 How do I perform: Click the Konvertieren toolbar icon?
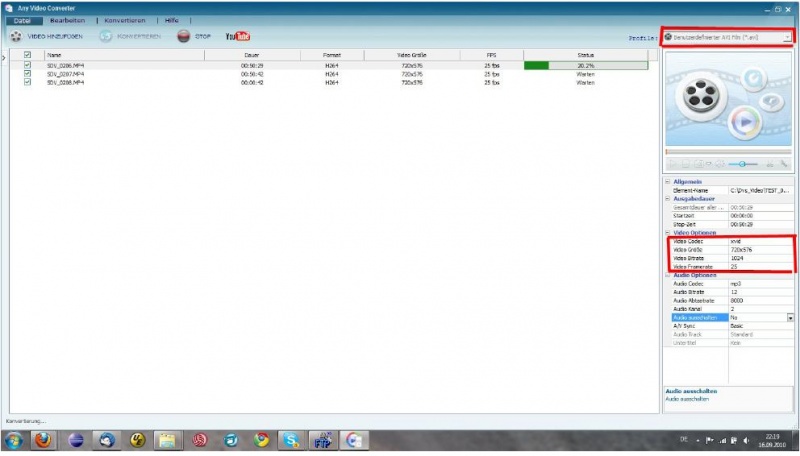click(106, 37)
